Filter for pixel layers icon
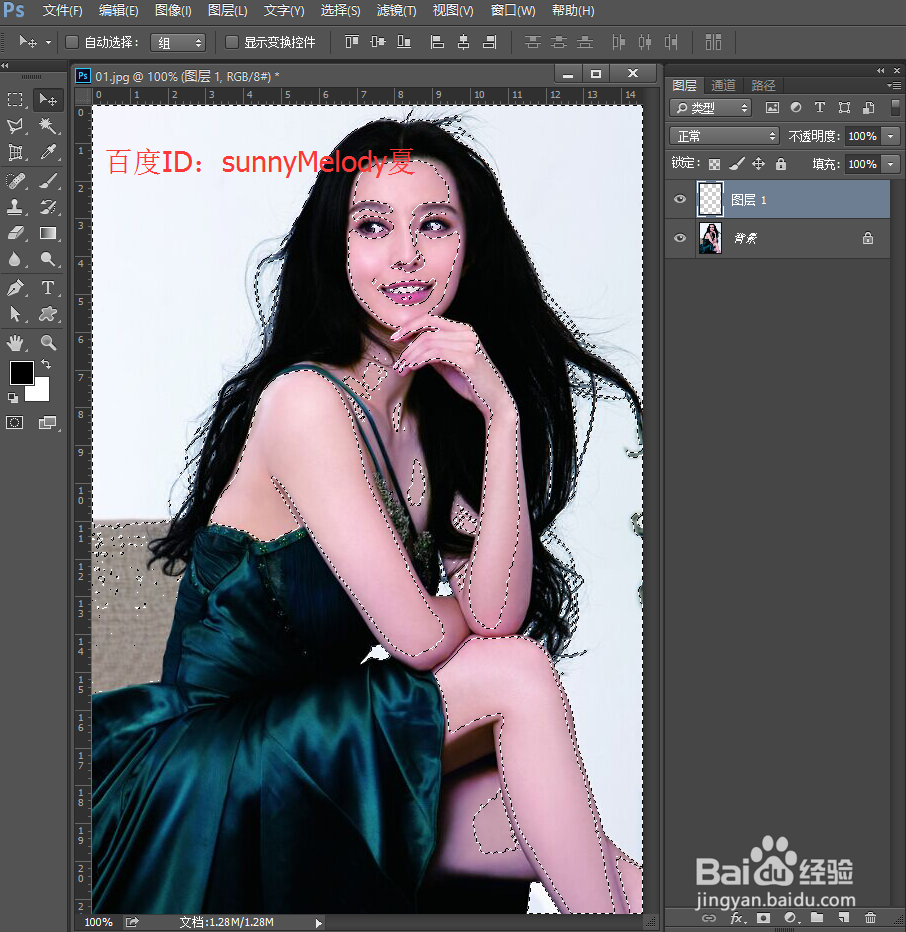The width and height of the screenshot is (906, 932). 772,108
